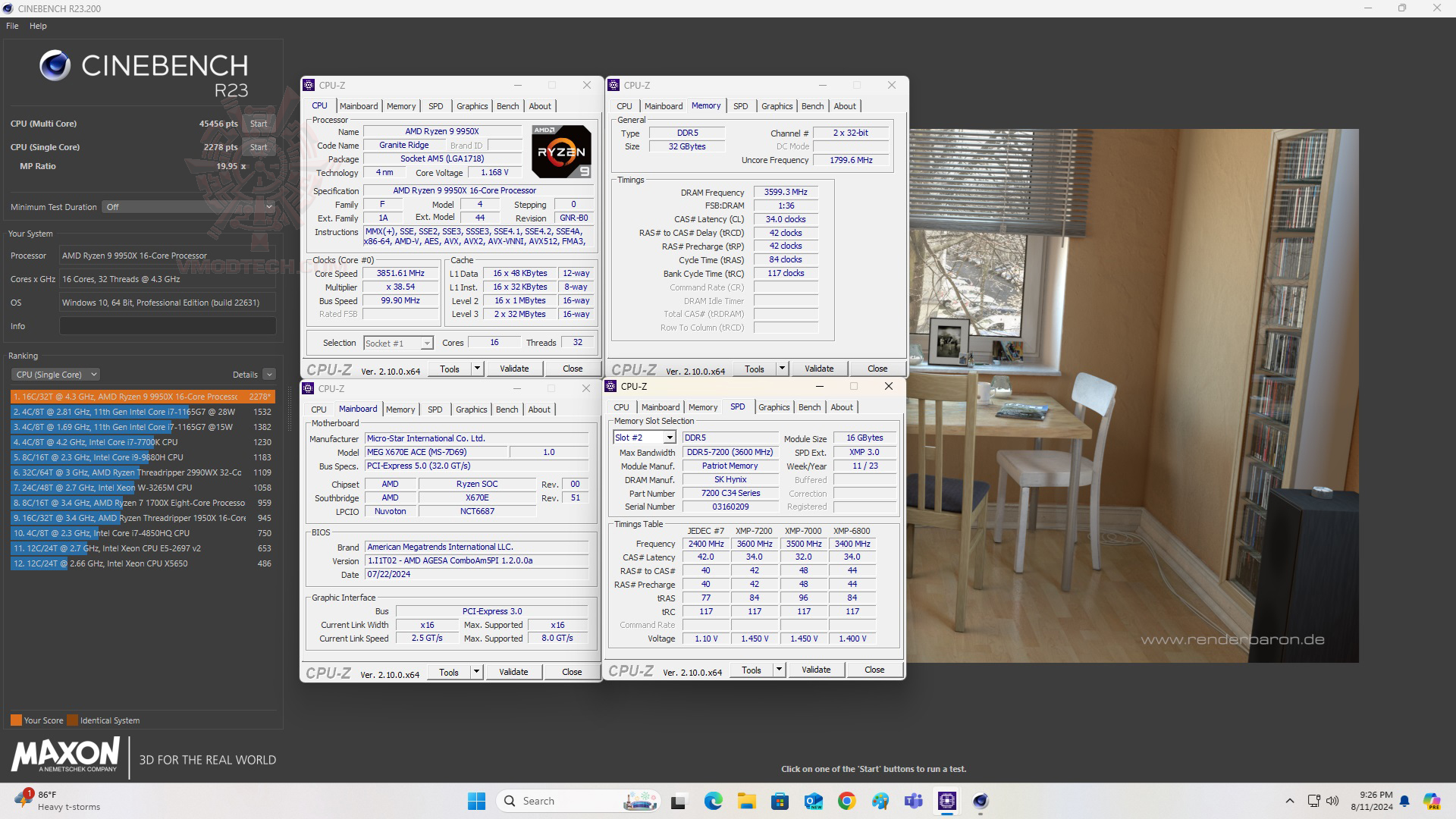Open the Slot #2 memory slot dropdown

669,438
